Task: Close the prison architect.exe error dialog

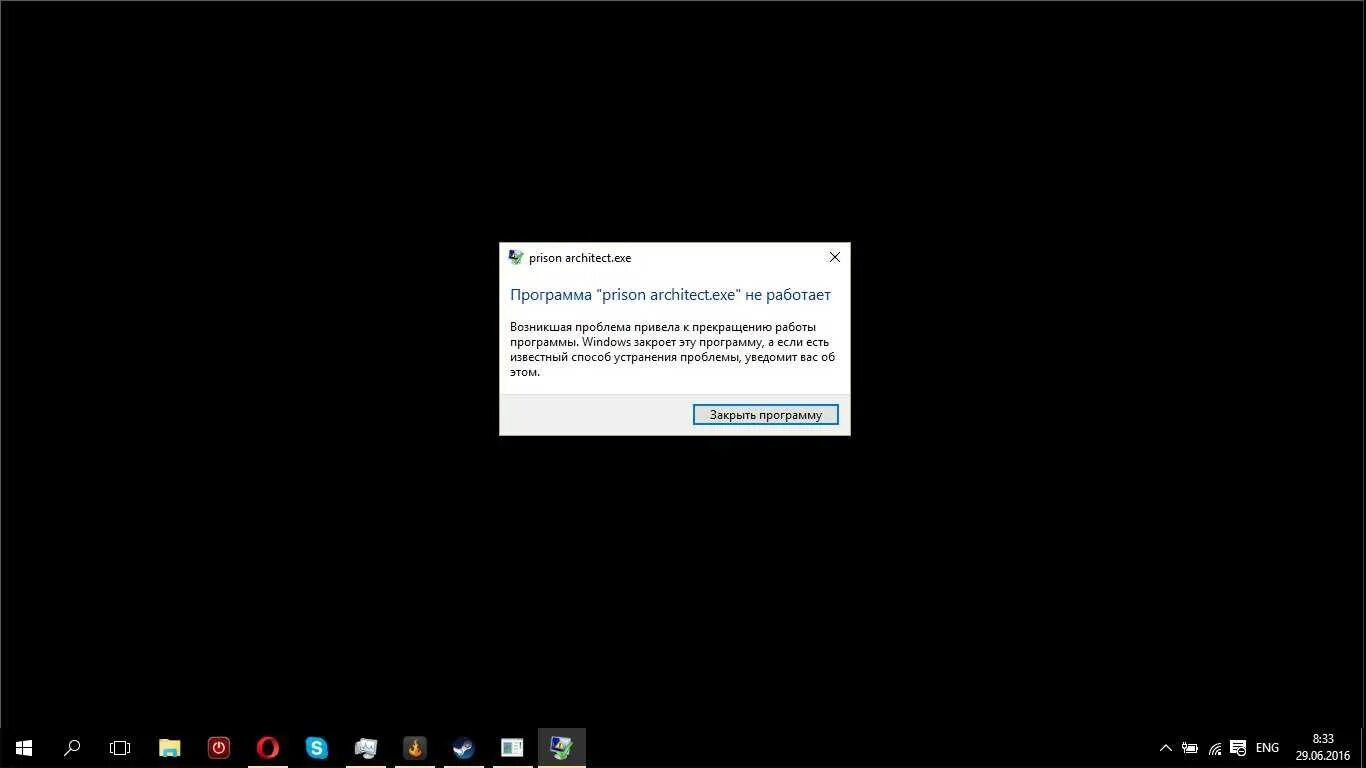Action: tap(834, 257)
